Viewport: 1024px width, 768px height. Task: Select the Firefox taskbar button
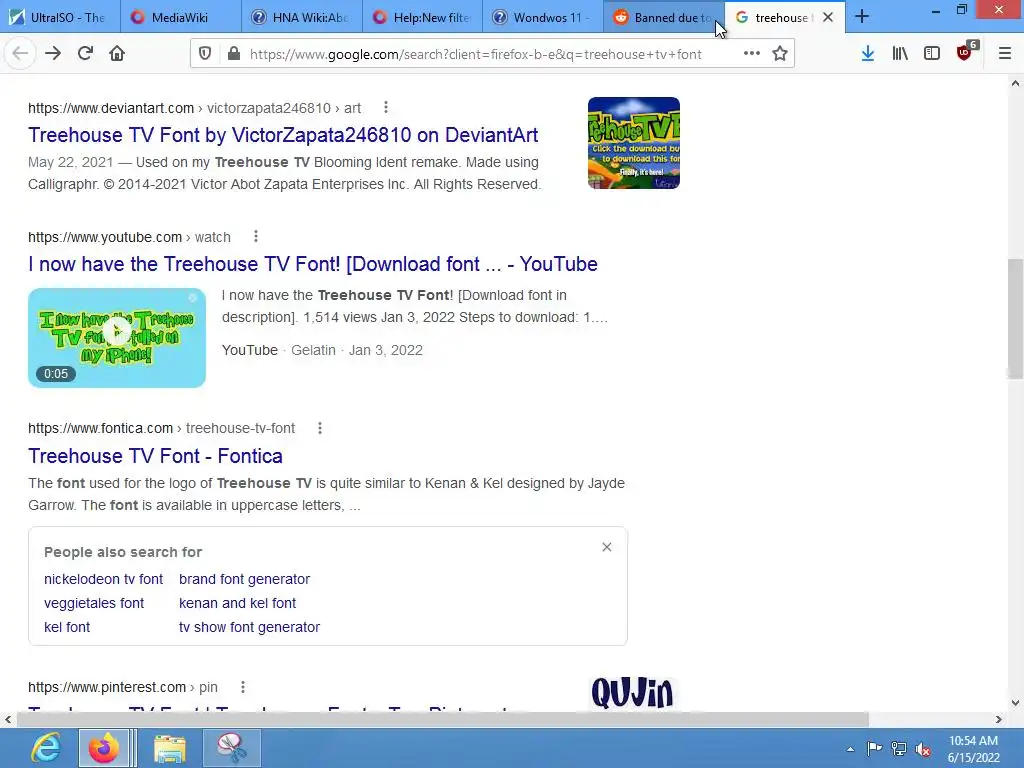[104, 748]
